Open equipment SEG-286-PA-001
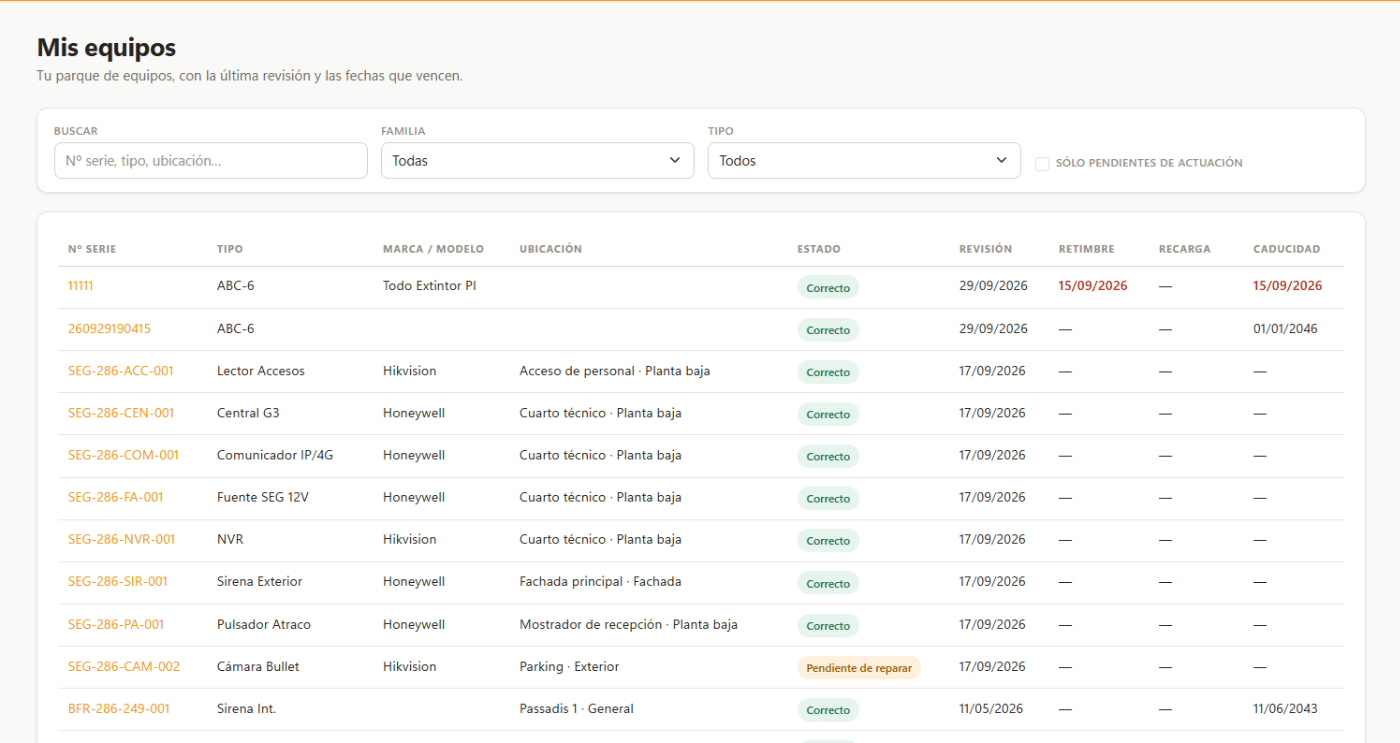1400x743 pixels. [x=116, y=625]
